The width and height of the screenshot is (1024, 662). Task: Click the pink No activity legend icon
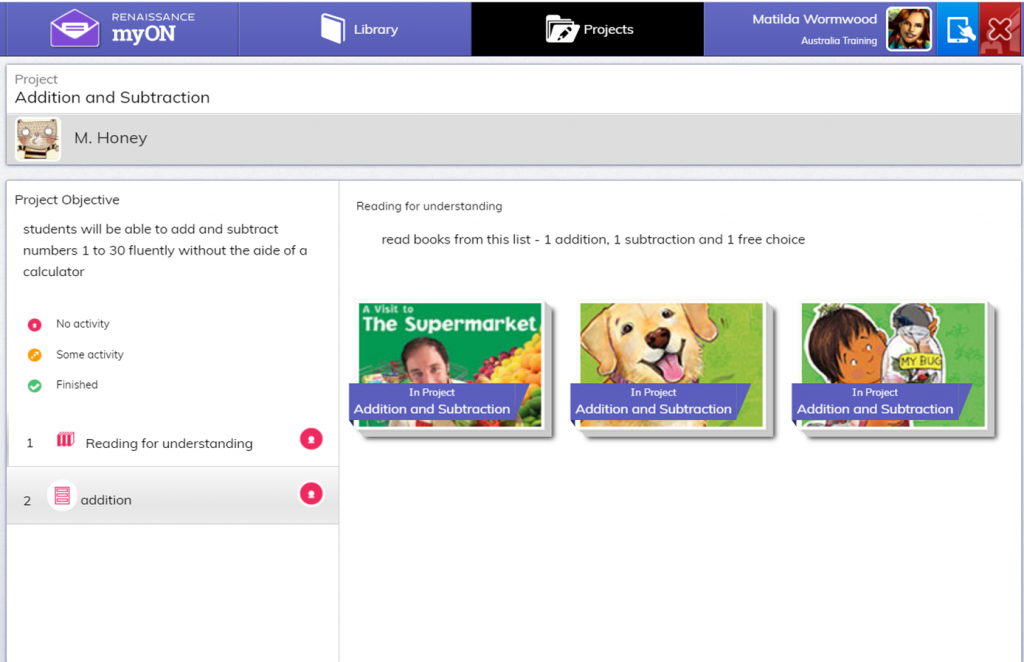pos(35,324)
